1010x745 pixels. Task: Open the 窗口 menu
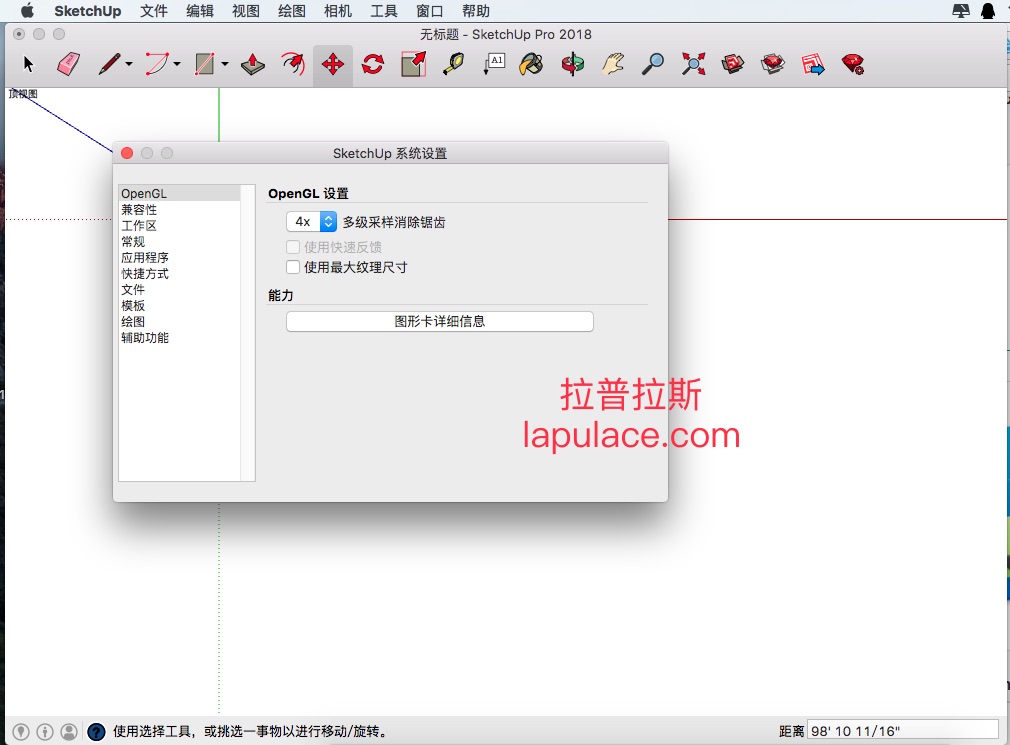click(430, 11)
